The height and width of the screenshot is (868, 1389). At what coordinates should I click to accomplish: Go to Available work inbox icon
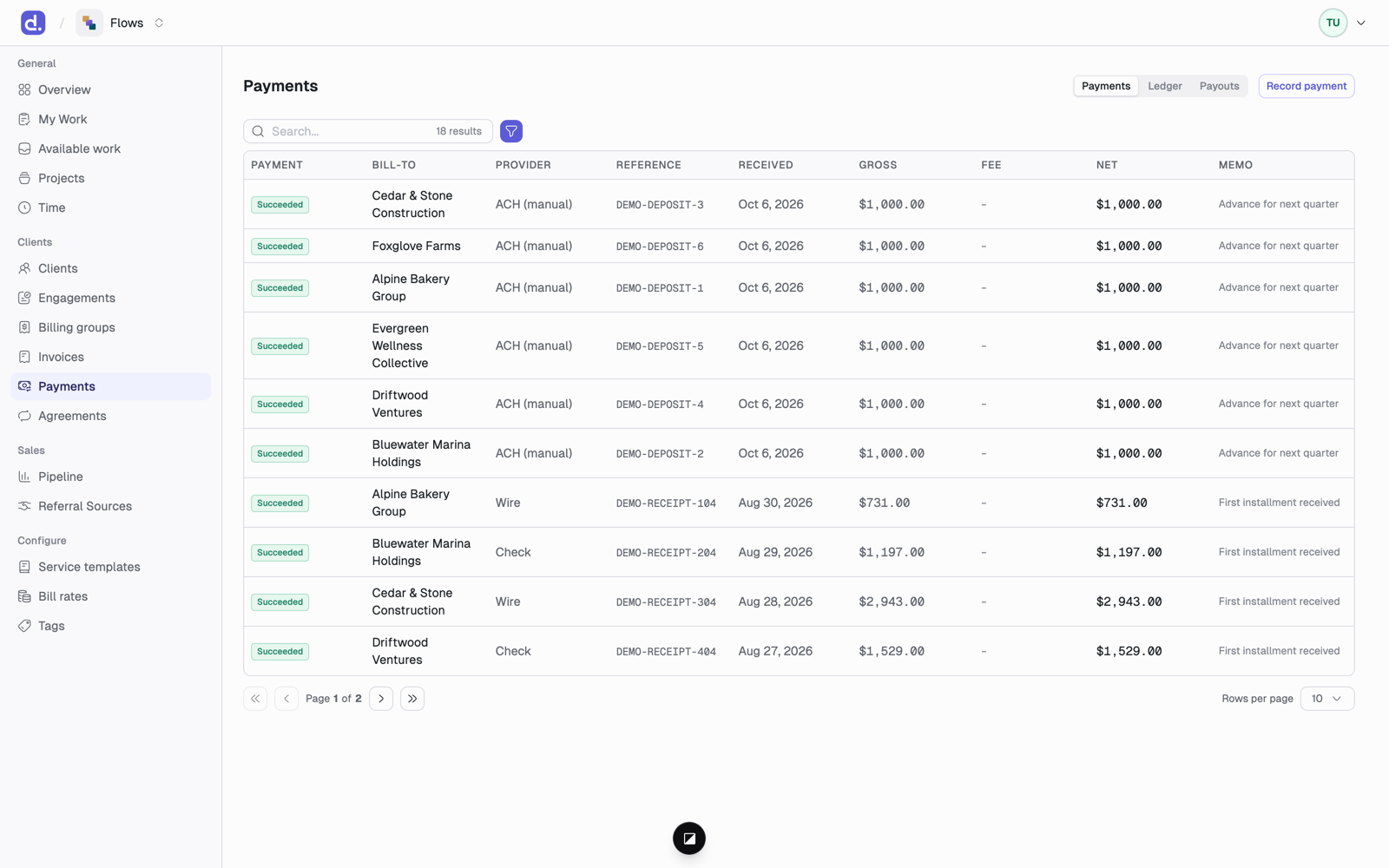pos(24,148)
